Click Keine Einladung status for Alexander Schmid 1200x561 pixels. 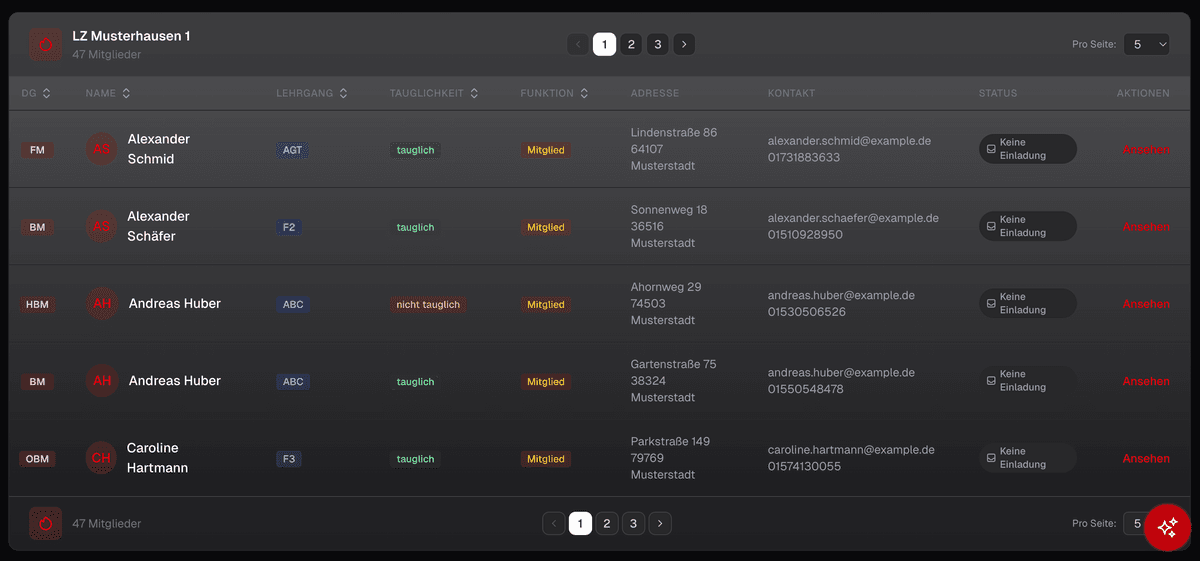1027,149
